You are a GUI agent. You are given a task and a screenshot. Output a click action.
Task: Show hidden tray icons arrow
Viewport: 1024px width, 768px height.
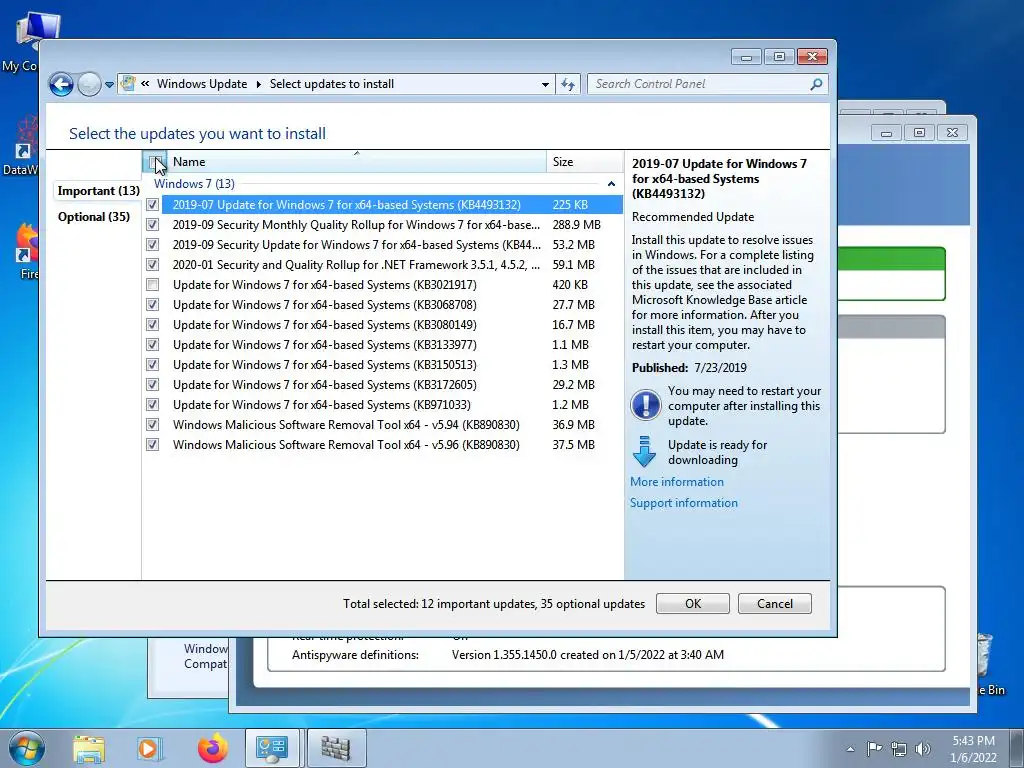point(850,749)
